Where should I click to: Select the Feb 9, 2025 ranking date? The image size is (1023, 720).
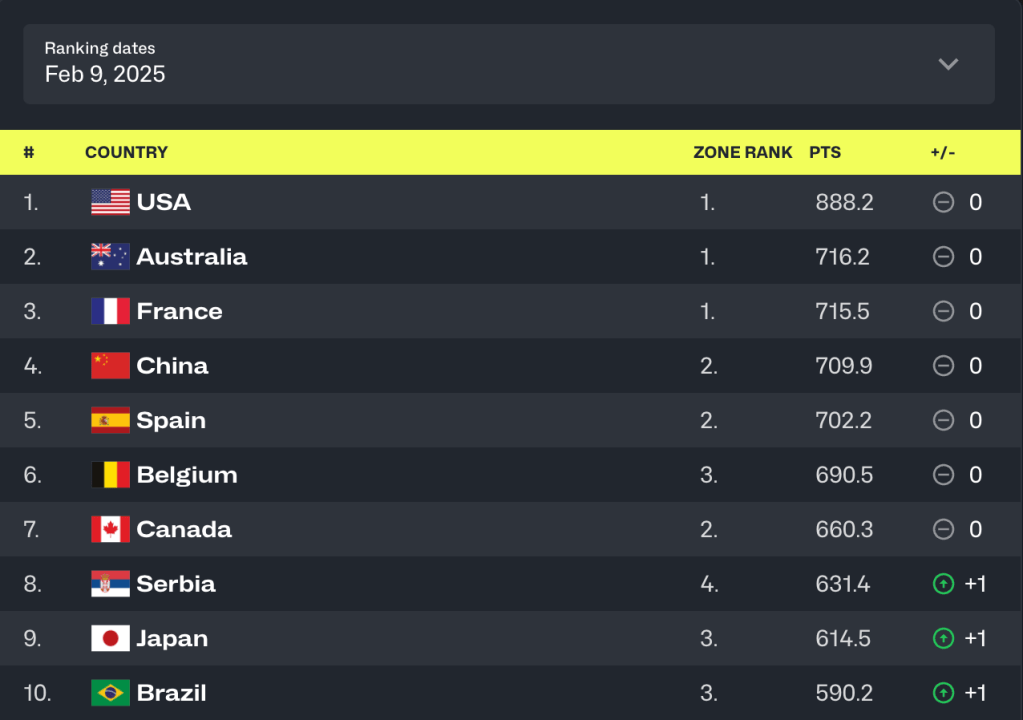[105, 74]
